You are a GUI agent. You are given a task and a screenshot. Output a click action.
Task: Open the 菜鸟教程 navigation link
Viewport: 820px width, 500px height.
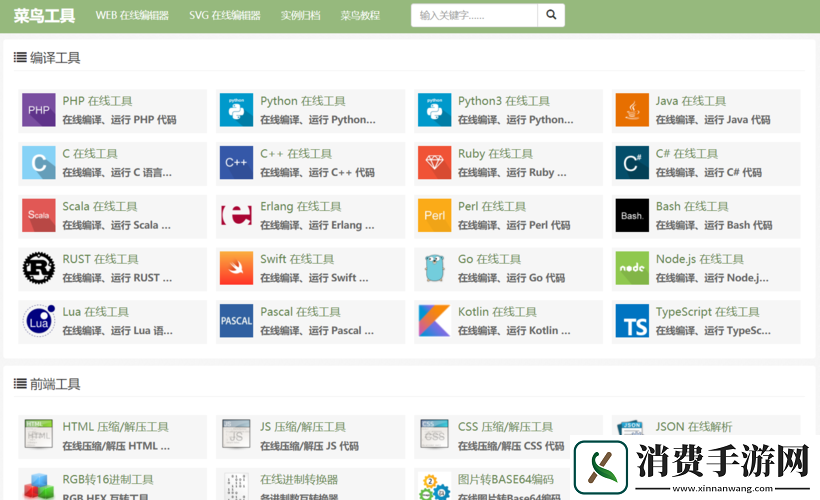(x=360, y=16)
